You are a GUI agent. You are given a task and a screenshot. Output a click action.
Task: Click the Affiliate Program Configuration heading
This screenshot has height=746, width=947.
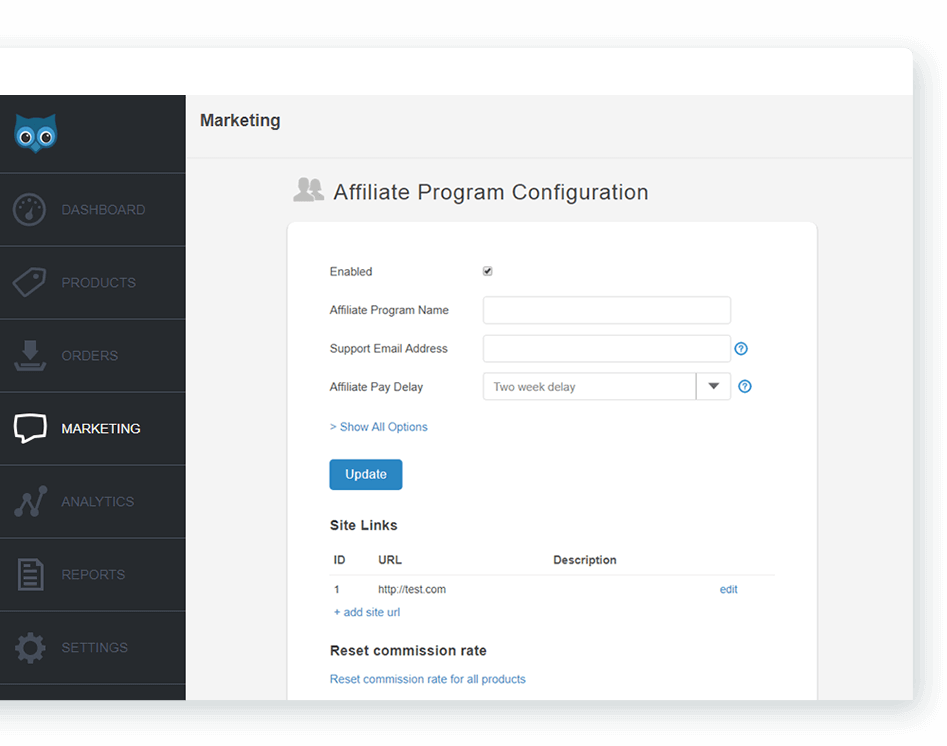click(x=491, y=192)
